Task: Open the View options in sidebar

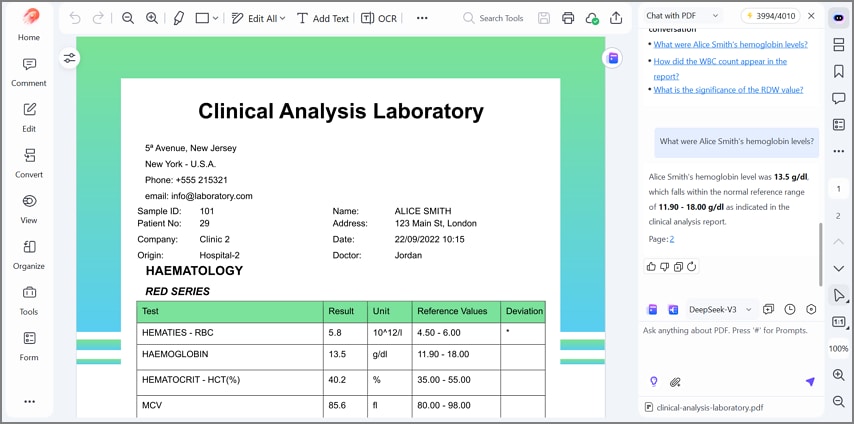Action: click(29, 209)
